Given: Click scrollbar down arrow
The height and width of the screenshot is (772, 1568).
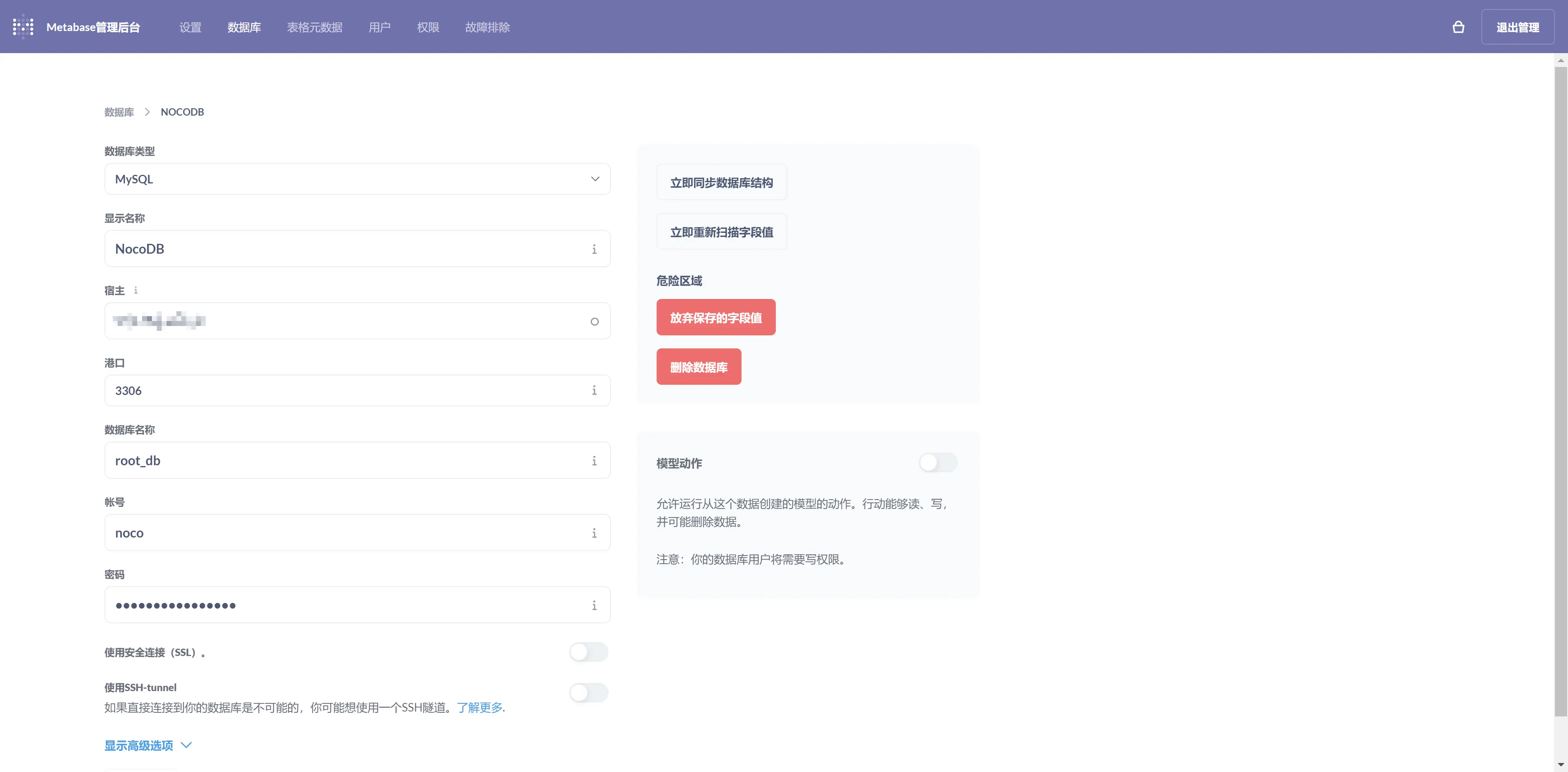Looking at the screenshot, I should coord(1560,764).
